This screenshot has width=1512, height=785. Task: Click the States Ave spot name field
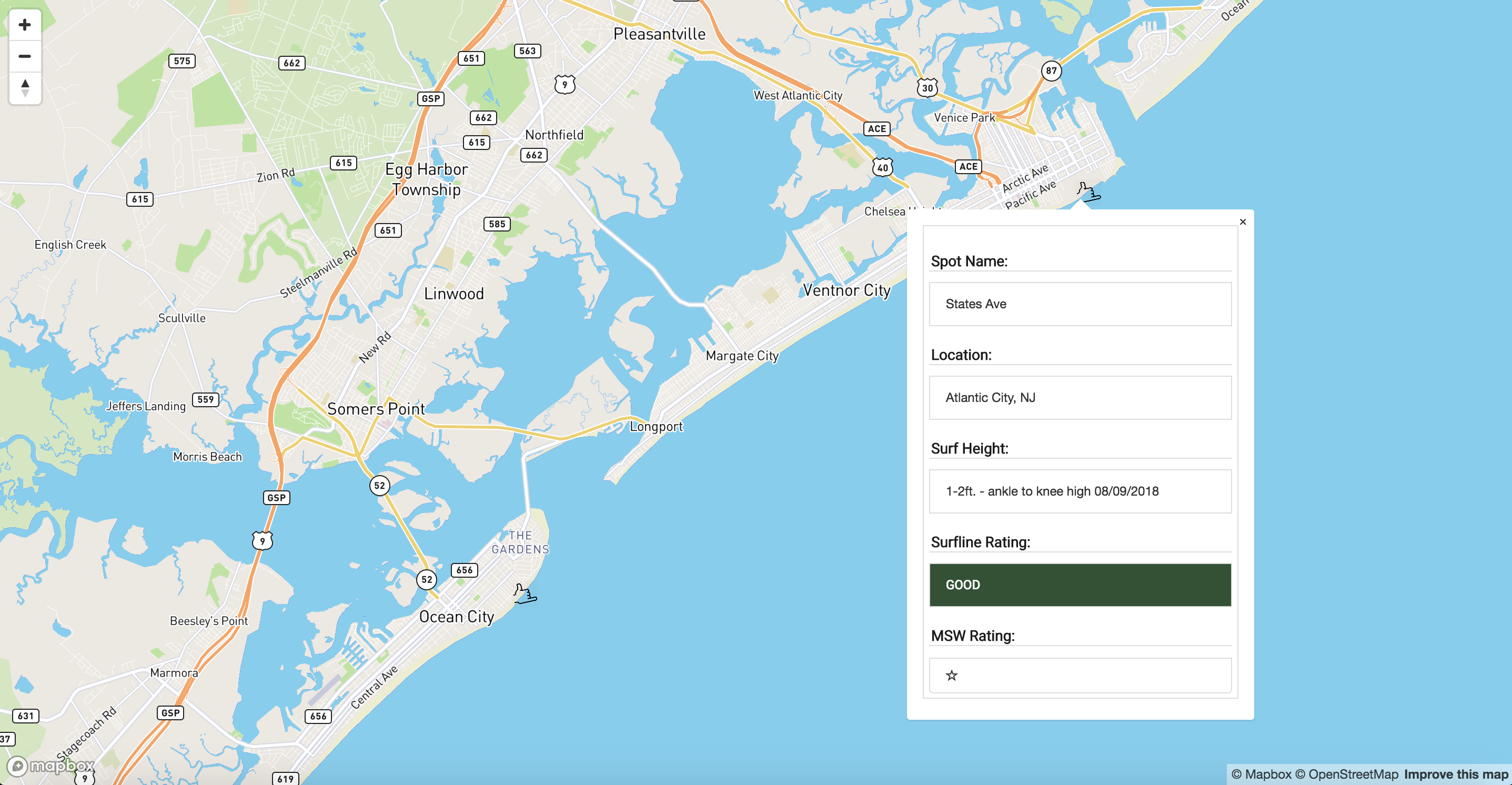1080,304
